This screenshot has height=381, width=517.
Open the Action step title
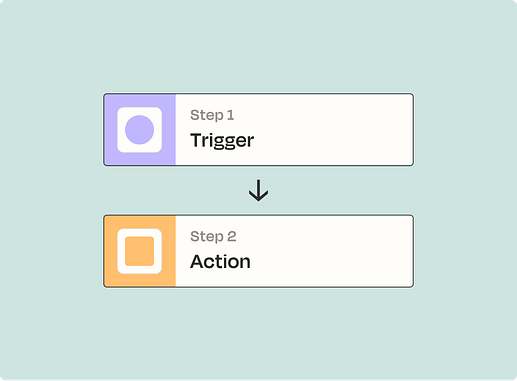pyautogui.click(x=220, y=262)
